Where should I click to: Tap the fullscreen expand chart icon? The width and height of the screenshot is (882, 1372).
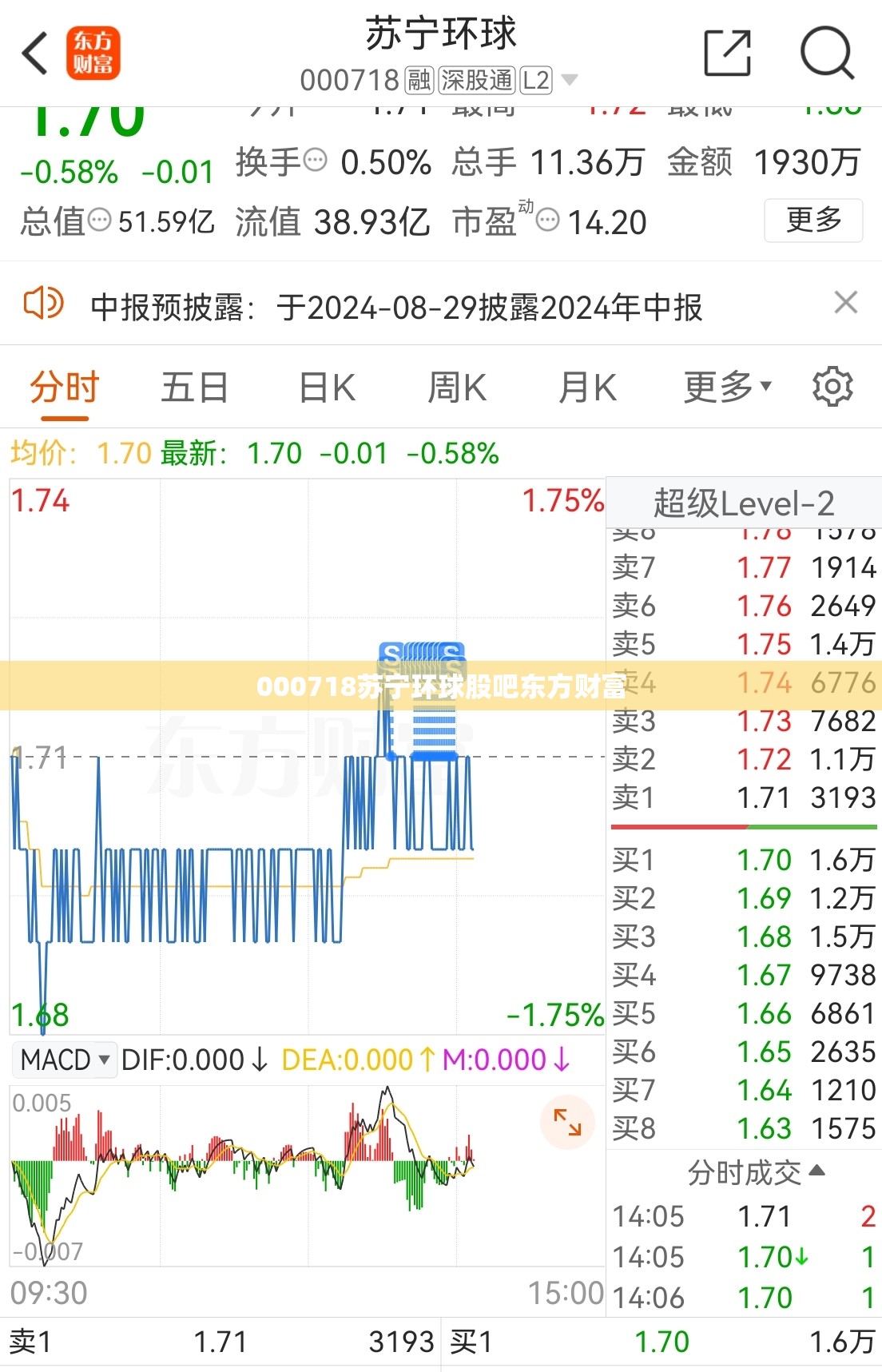(x=567, y=1122)
